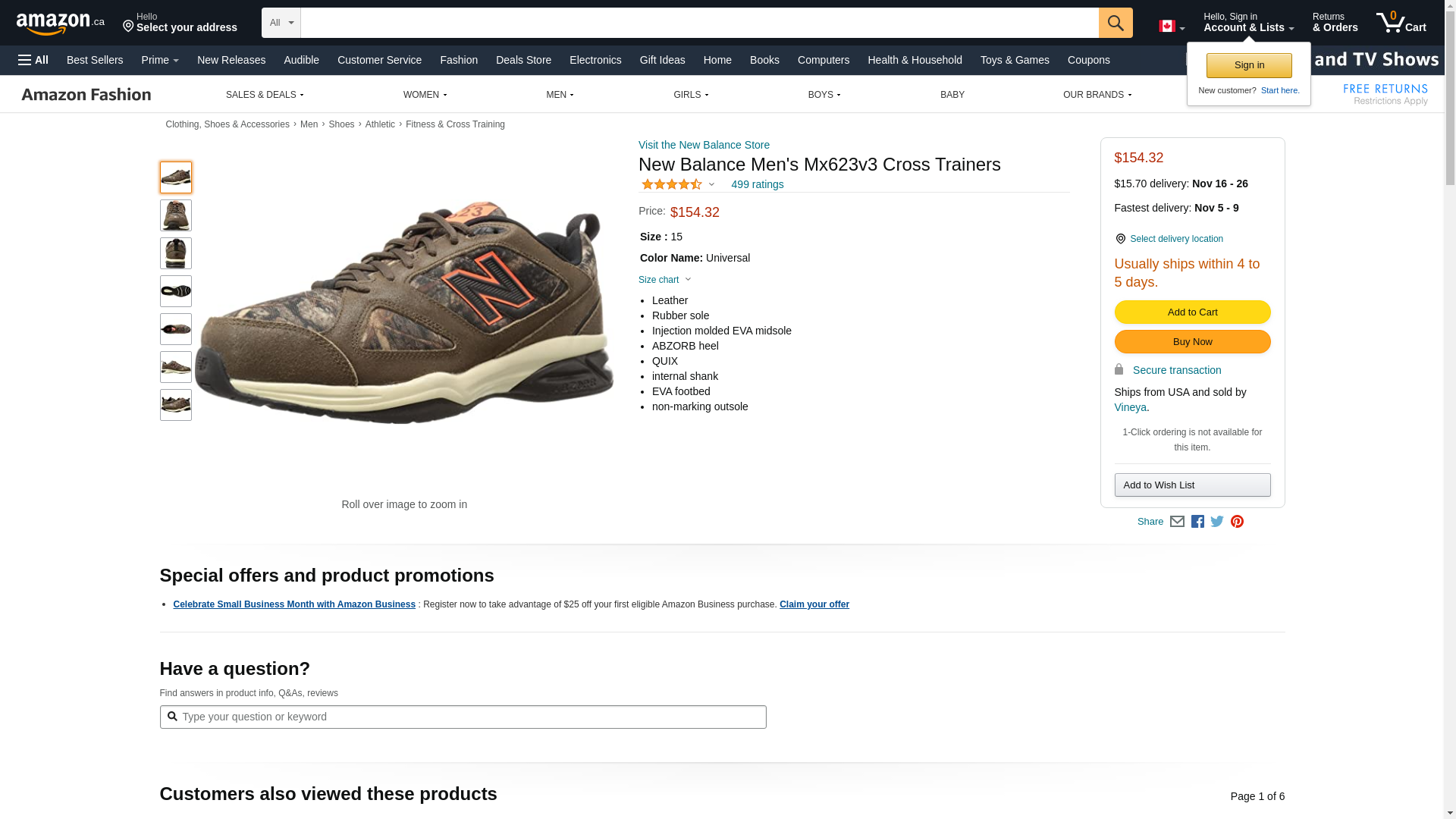Expand the Size chart dropdown
The image size is (1456, 819).
pyautogui.click(x=664, y=280)
